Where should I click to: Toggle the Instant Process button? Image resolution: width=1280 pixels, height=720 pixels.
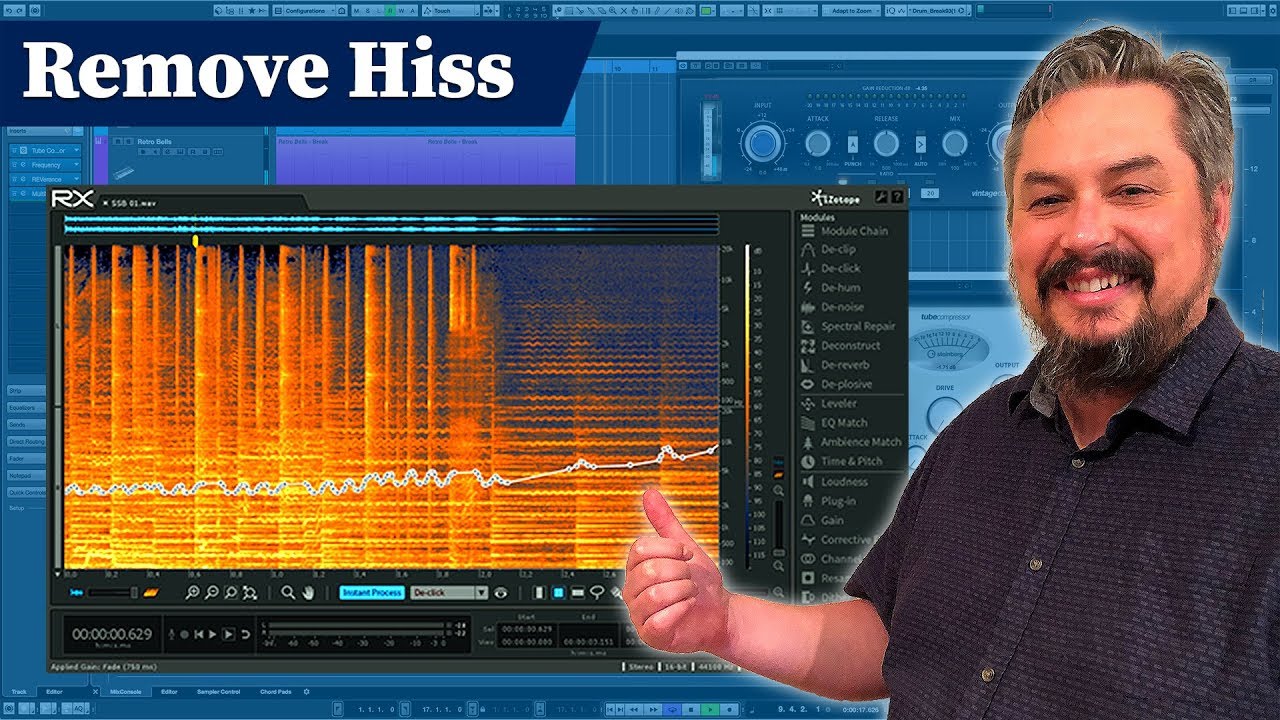pos(372,592)
